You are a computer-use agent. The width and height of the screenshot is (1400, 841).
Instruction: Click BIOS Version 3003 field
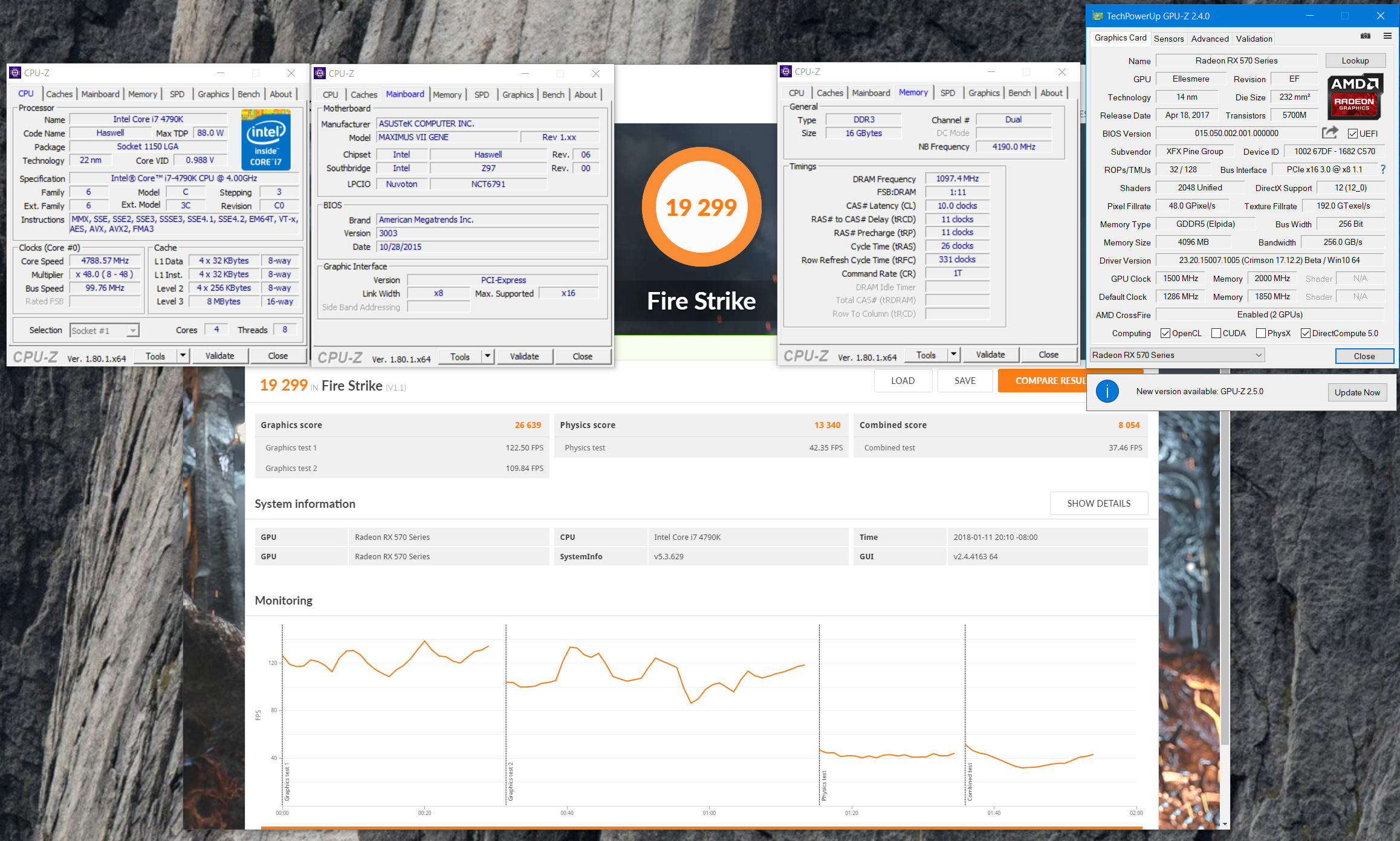pos(488,233)
